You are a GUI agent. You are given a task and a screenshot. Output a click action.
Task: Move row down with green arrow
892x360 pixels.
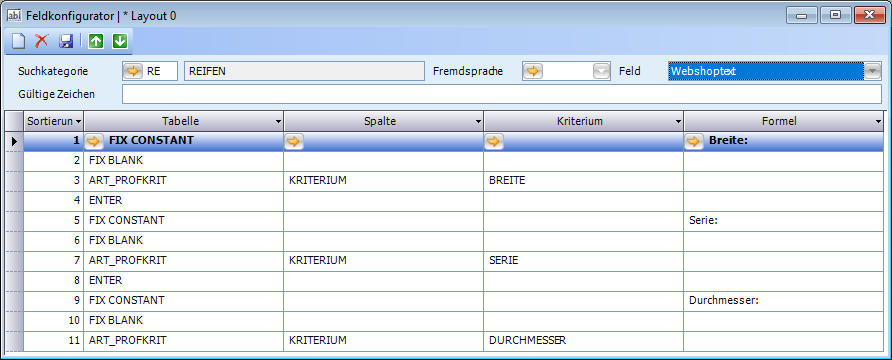[x=119, y=41]
